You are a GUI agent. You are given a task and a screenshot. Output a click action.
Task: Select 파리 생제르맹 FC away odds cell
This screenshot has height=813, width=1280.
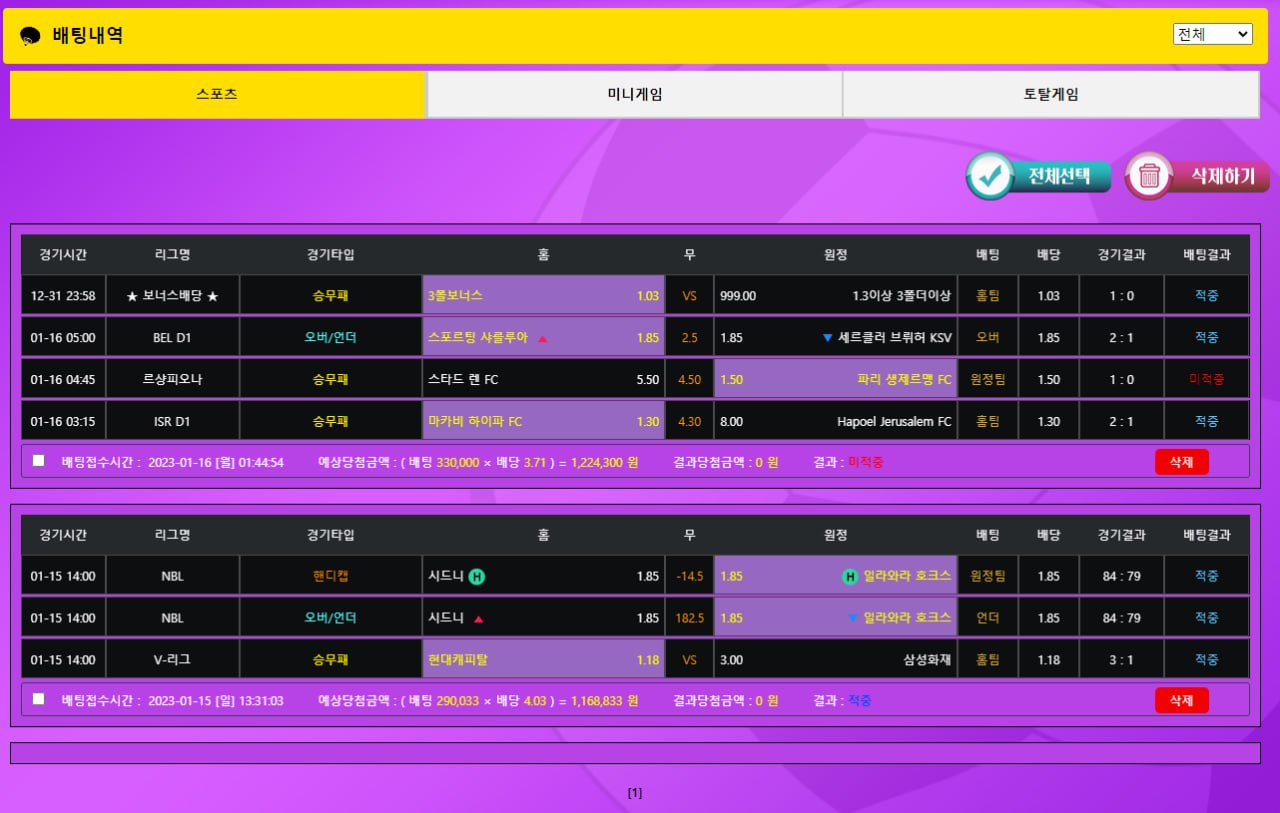click(x=835, y=380)
